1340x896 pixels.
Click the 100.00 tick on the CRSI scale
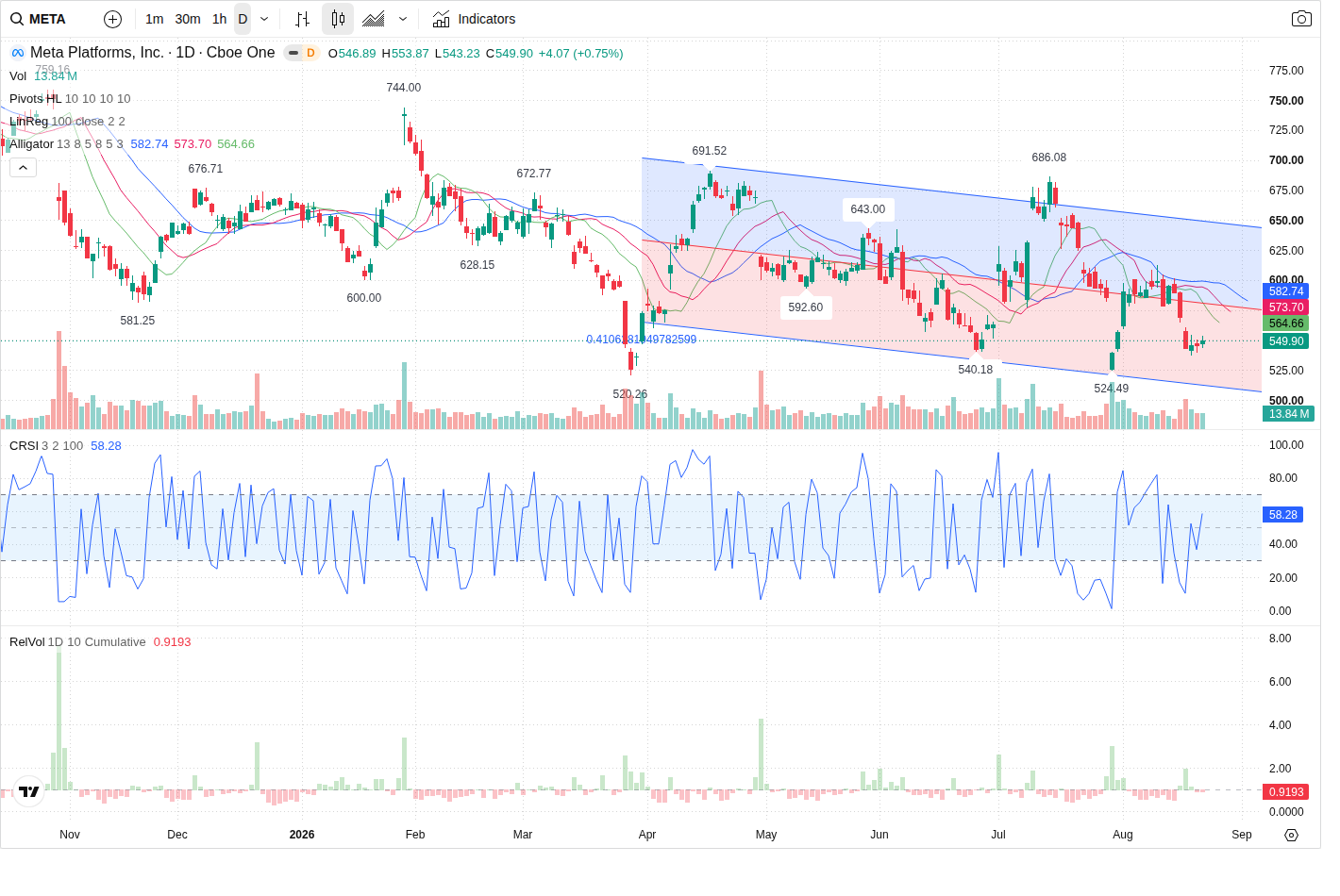pyautogui.click(x=1286, y=445)
